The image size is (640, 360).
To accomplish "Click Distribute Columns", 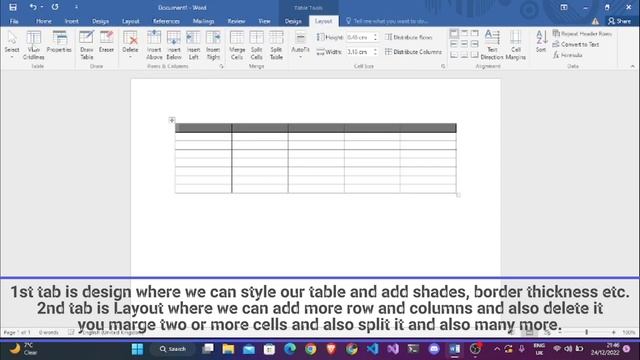I will [413, 52].
